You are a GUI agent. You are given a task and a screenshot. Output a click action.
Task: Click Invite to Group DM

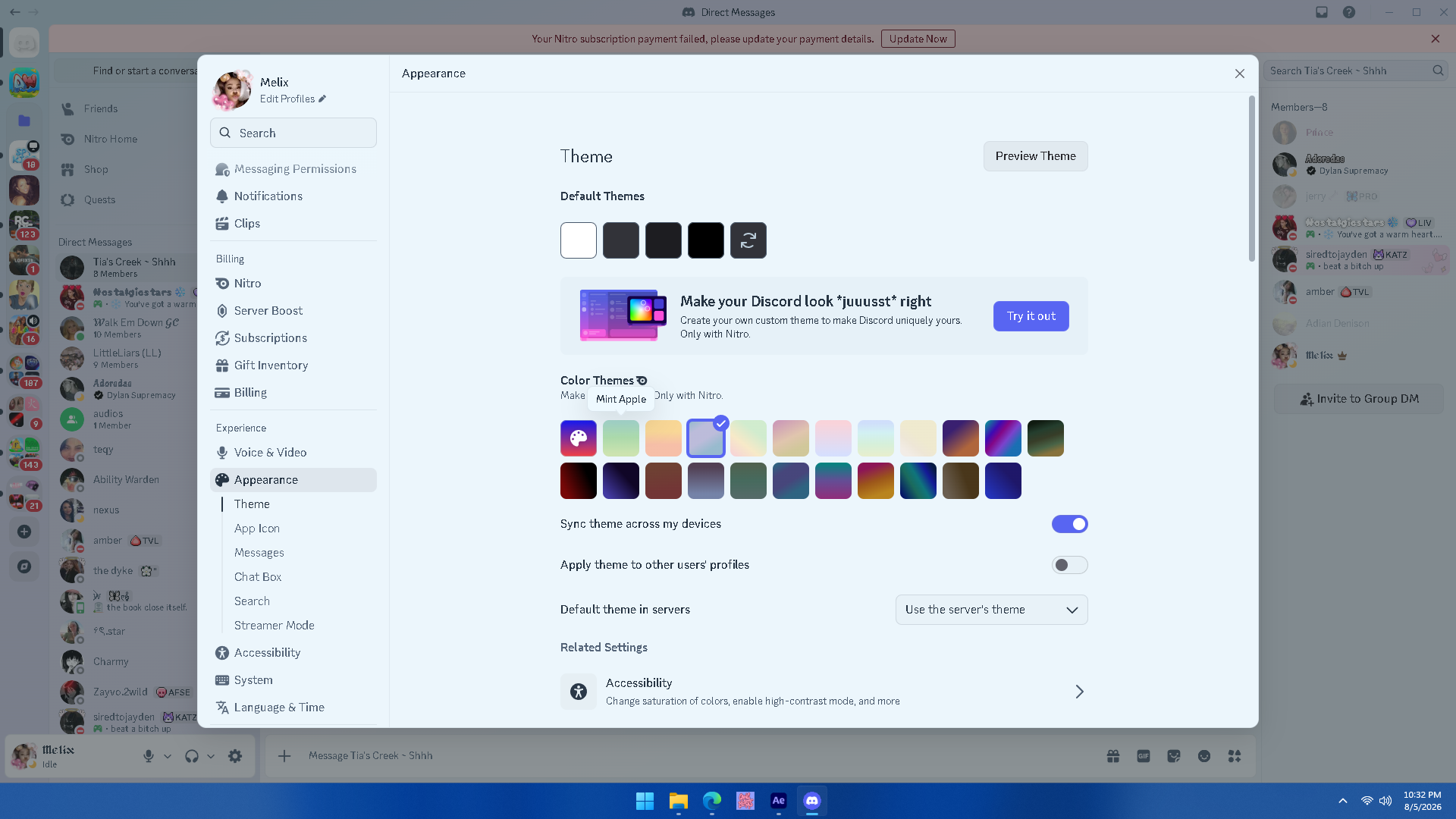point(1359,399)
